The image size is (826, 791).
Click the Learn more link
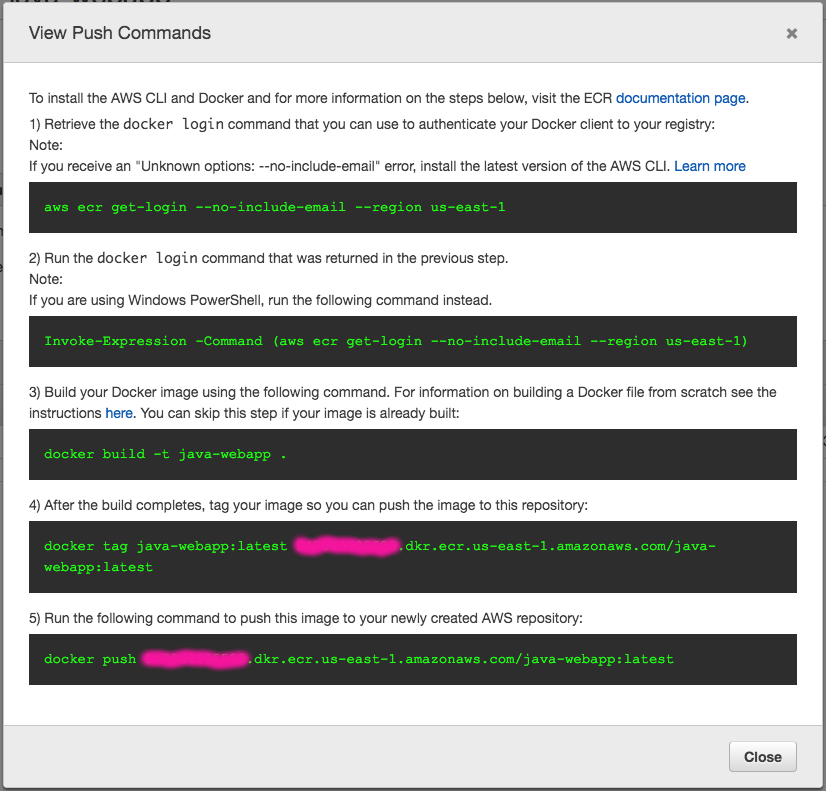pos(710,166)
